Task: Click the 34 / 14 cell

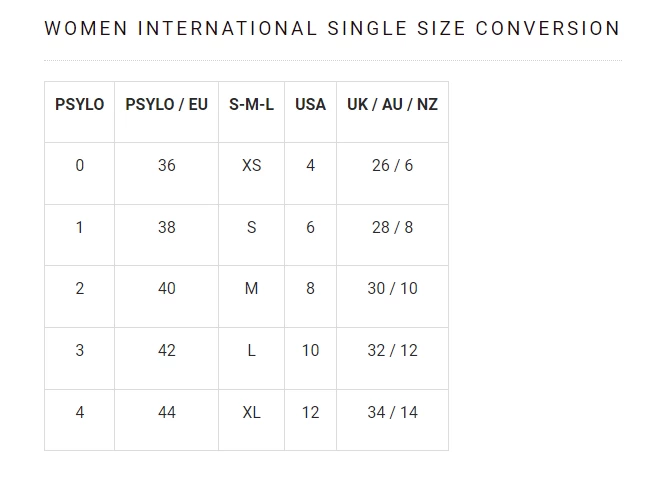Action: coord(392,413)
